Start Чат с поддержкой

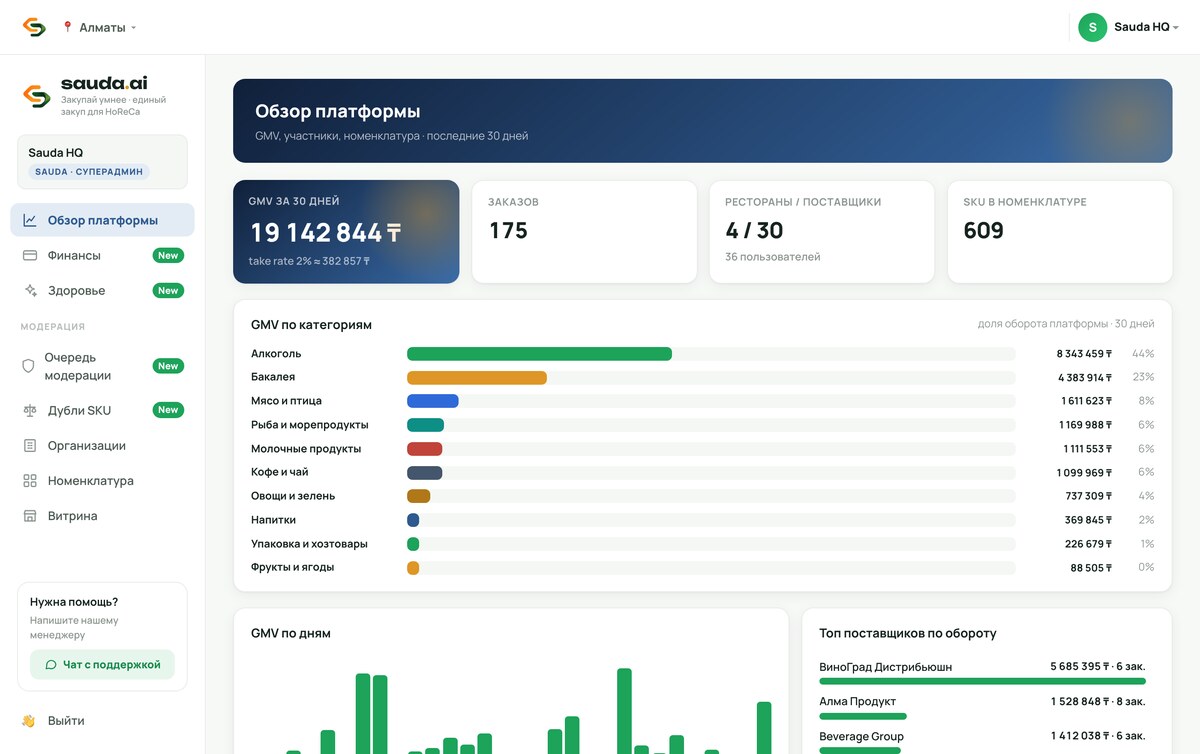coord(102,664)
